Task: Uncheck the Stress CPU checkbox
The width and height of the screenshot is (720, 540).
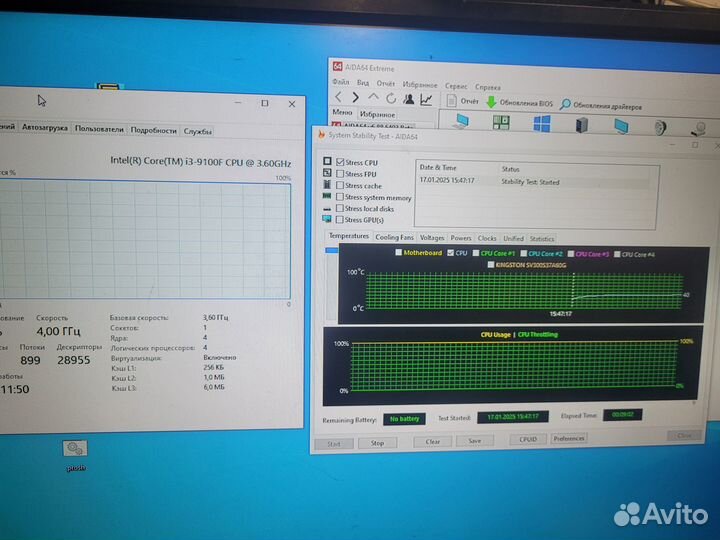Action: coord(340,162)
